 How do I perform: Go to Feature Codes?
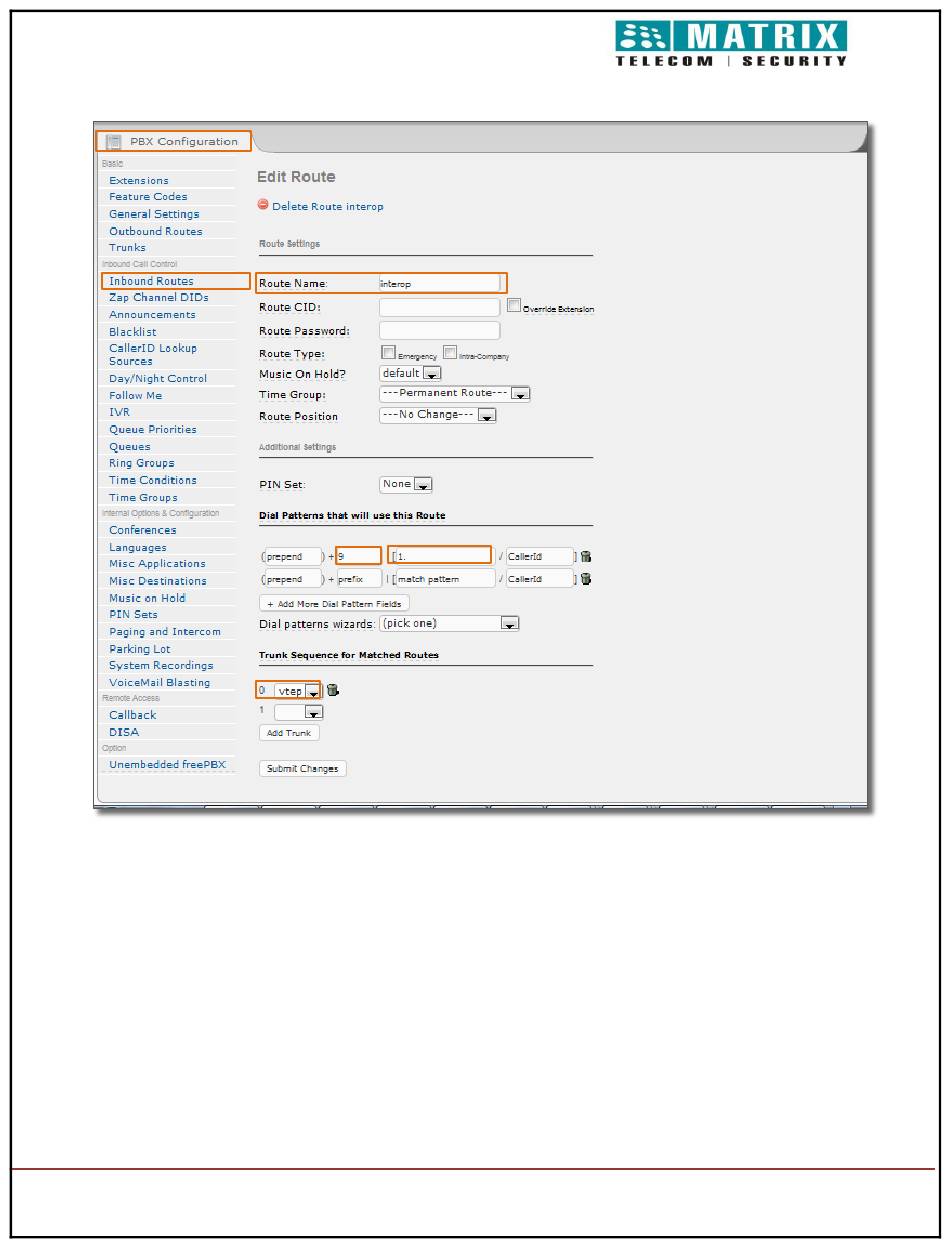coord(148,197)
